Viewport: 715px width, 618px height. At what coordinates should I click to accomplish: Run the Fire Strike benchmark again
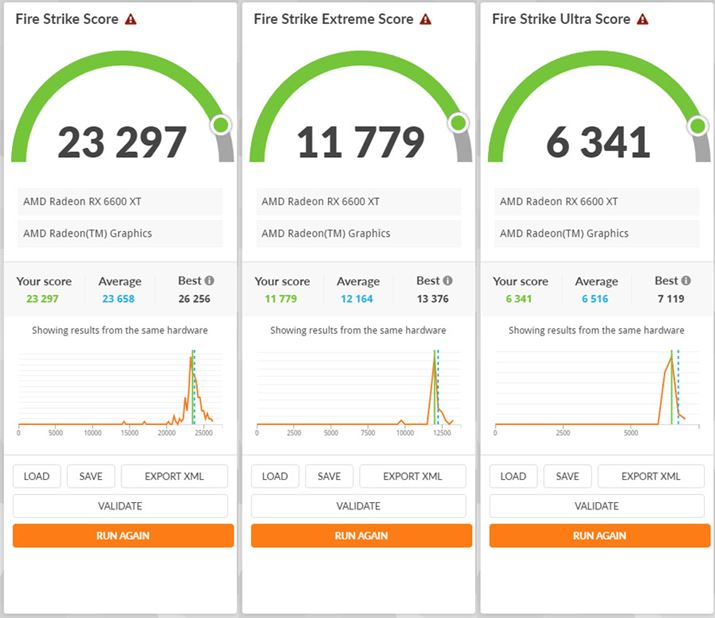123,535
